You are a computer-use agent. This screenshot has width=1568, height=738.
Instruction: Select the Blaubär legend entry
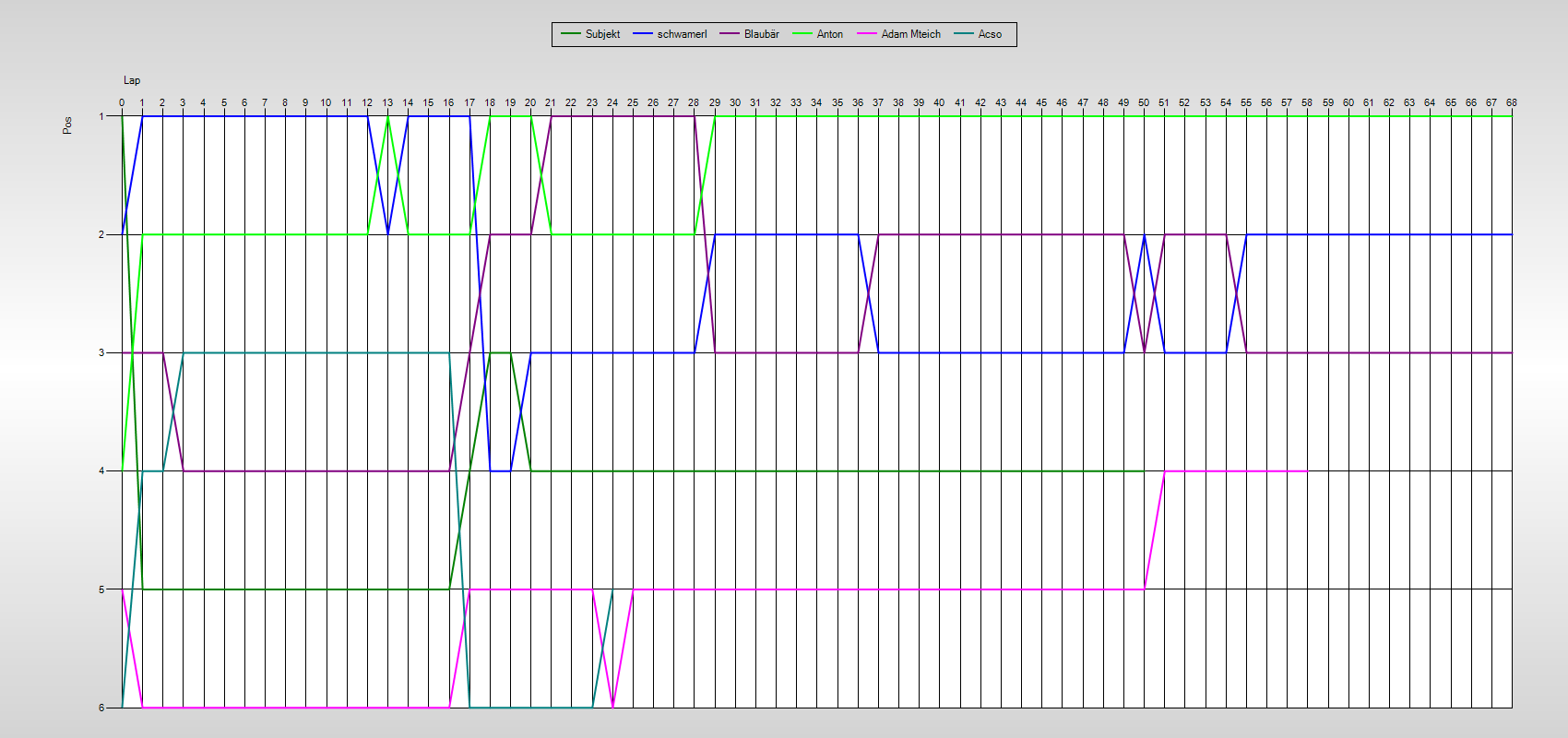pos(749,34)
